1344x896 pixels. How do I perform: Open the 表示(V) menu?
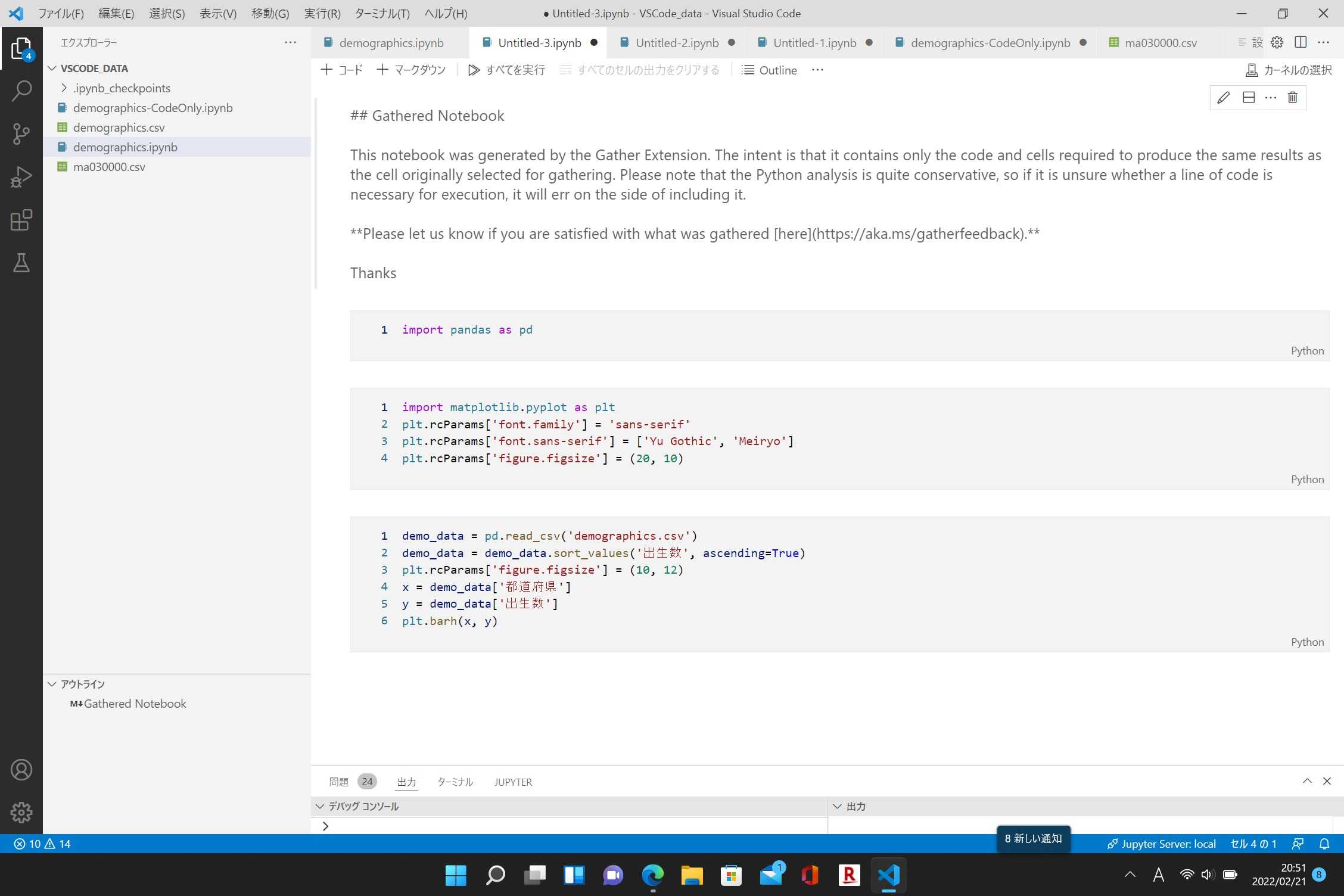point(217,13)
